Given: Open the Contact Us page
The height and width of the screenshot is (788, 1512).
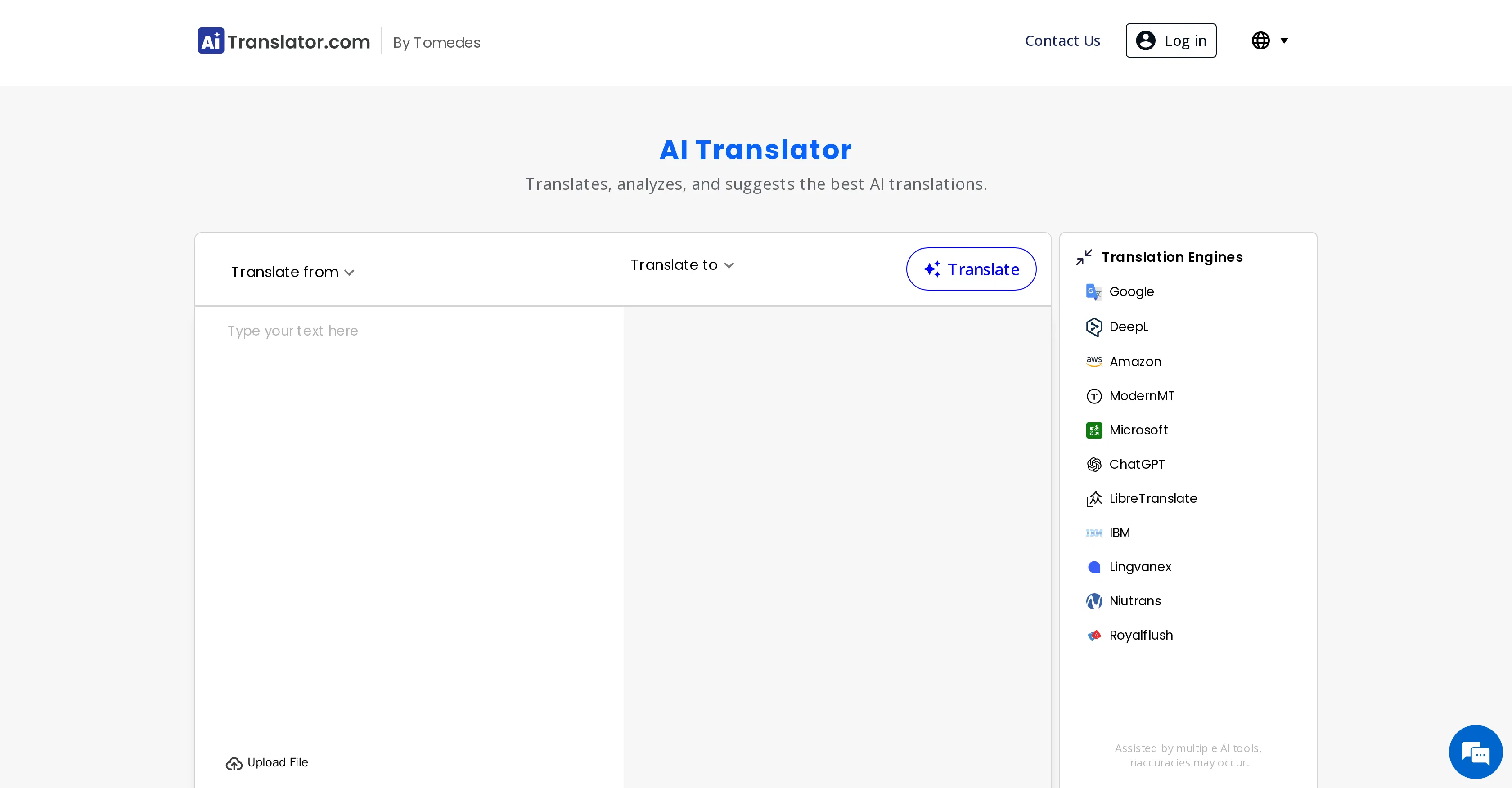Looking at the screenshot, I should tap(1062, 40).
